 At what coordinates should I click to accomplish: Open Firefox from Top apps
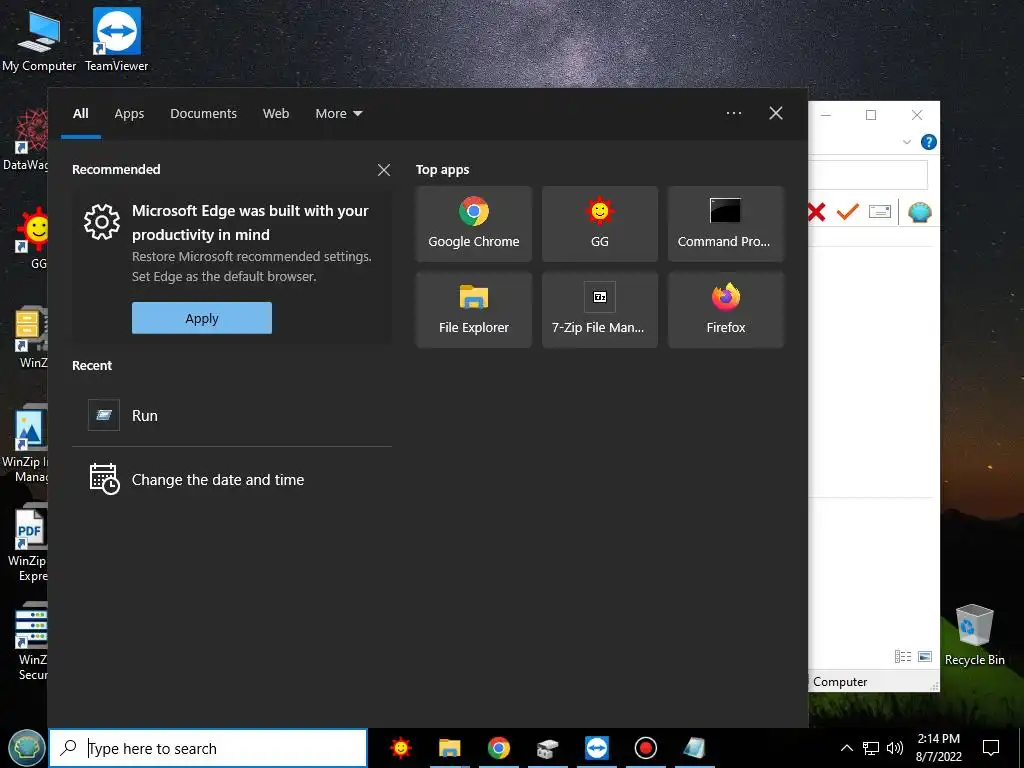click(x=725, y=310)
